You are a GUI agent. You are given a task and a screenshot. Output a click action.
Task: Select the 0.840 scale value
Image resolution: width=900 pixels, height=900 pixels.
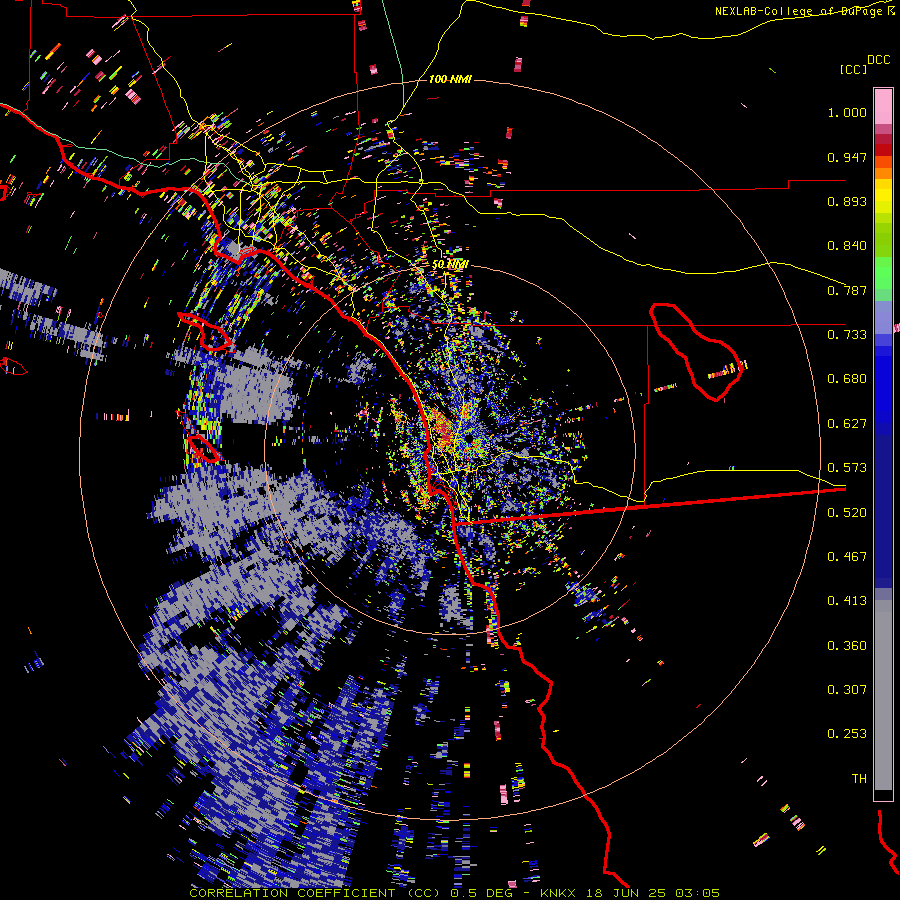pos(847,246)
